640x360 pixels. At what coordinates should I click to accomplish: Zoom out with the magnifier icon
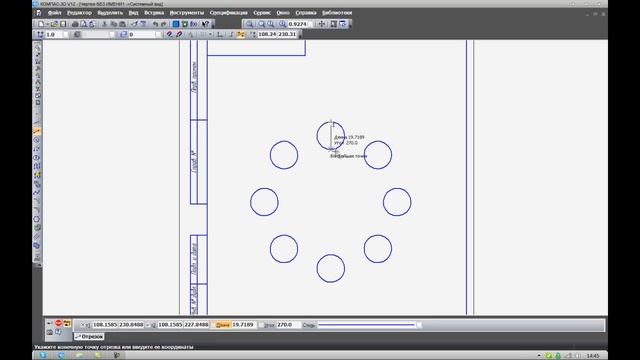pyautogui.click(x=271, y=24)
